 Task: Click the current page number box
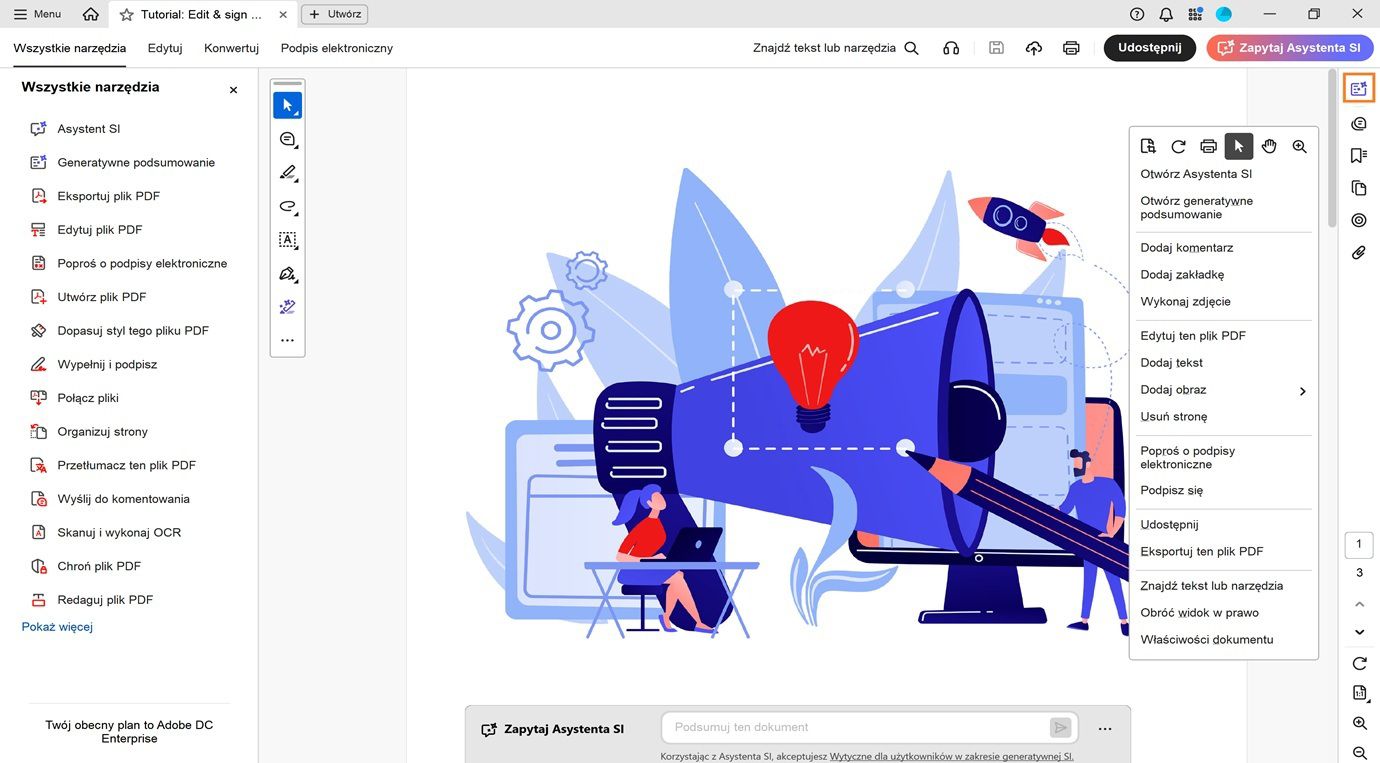tap(1359, 545)
